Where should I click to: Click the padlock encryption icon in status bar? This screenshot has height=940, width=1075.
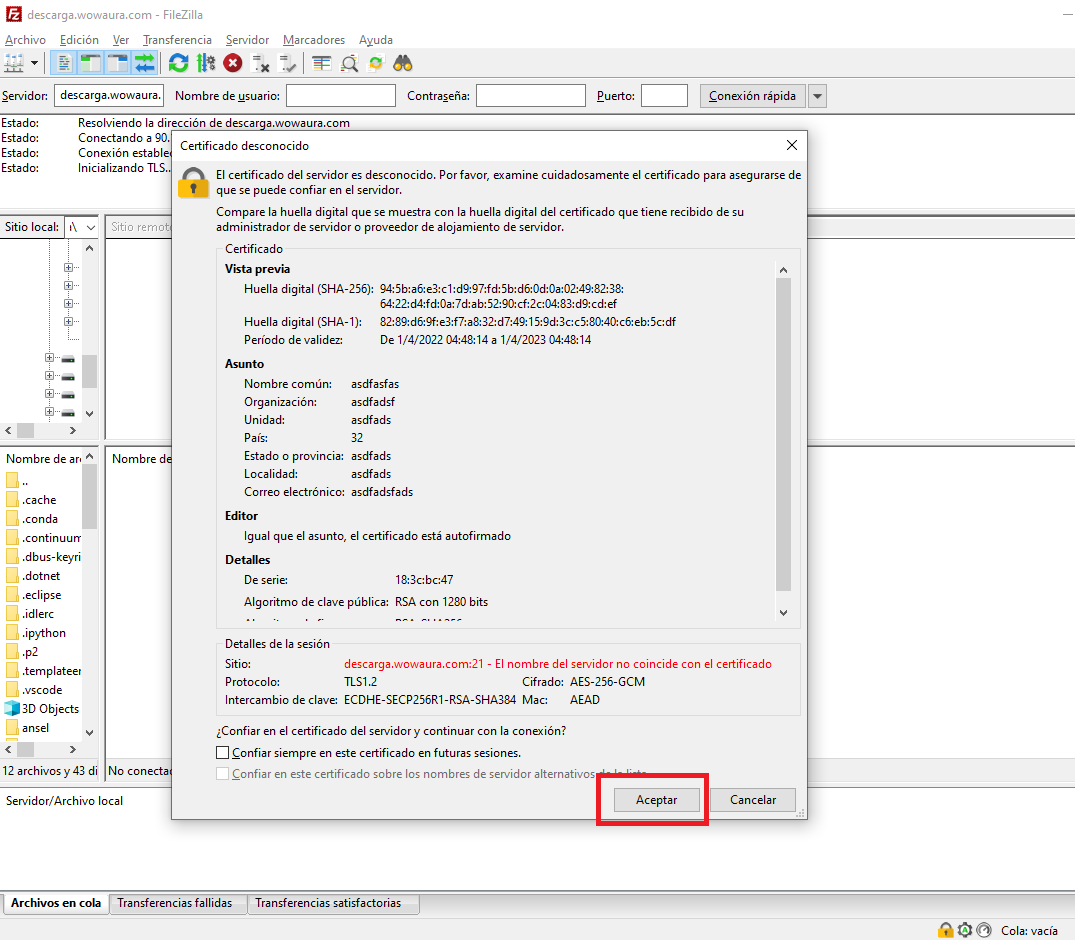[x=945, y=930]
